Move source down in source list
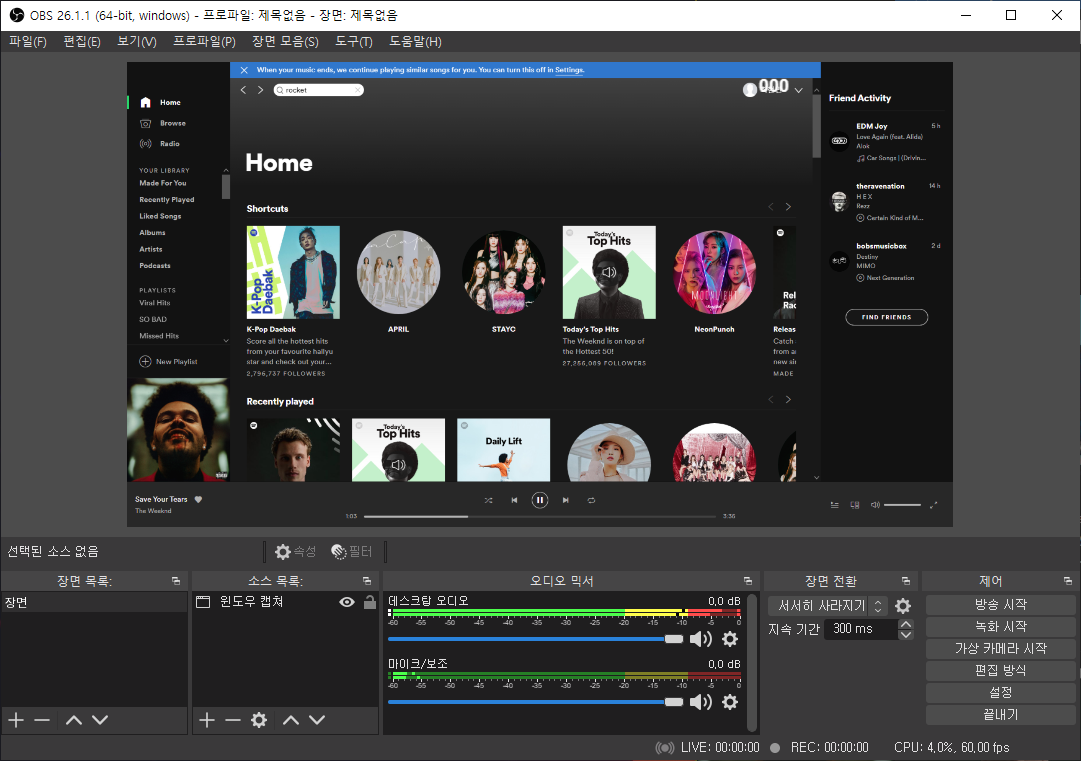1081x761 pixels. [317, 720]
